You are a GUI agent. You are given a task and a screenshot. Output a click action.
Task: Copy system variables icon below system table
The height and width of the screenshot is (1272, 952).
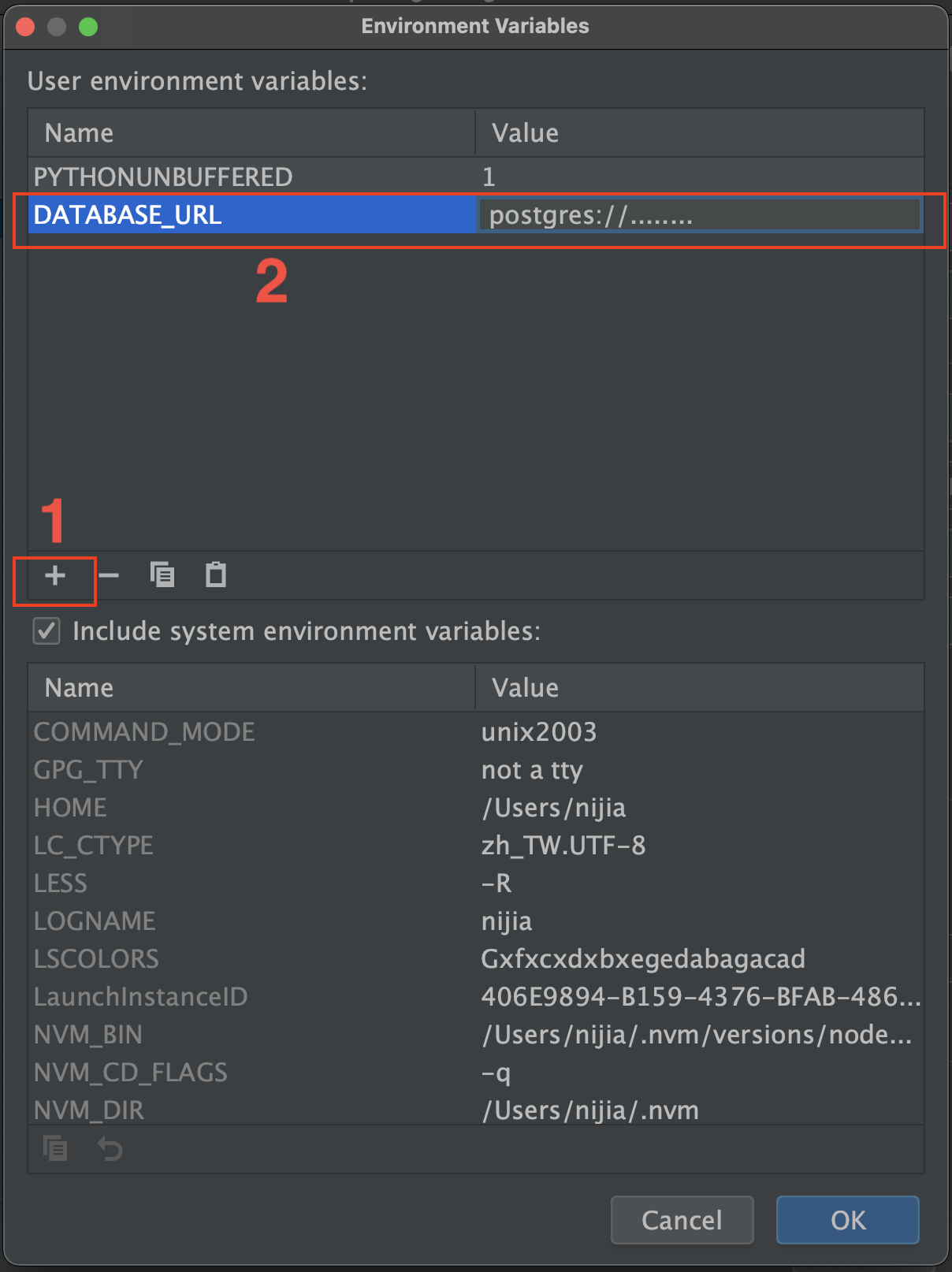[x=55, y=1149]
